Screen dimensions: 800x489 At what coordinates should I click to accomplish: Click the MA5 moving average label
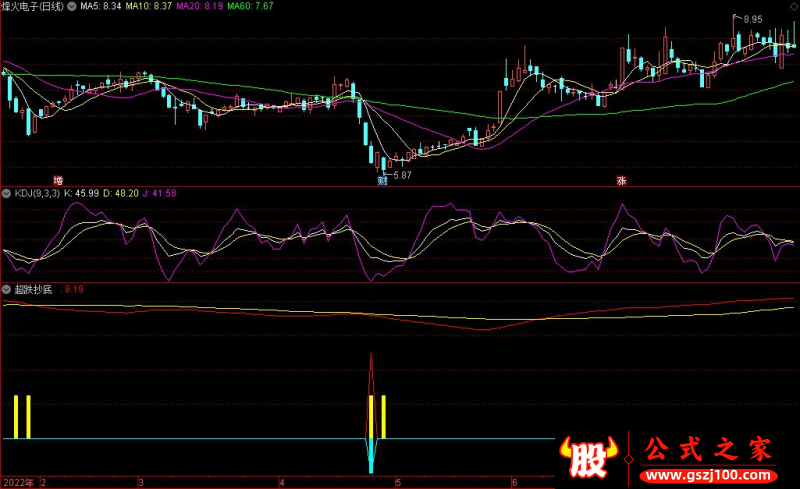tap(100, 6)
